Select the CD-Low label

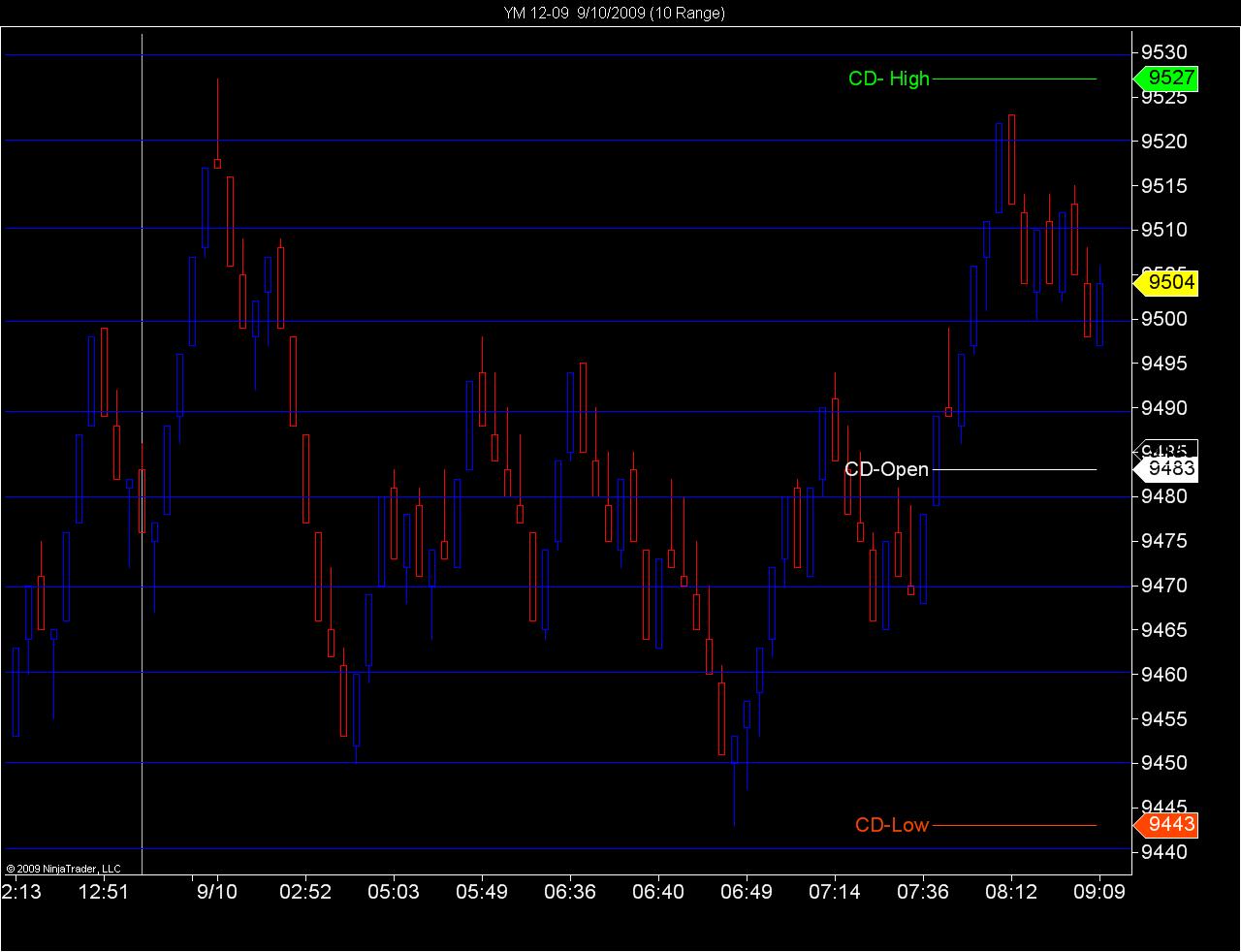[x=892, y=825]
